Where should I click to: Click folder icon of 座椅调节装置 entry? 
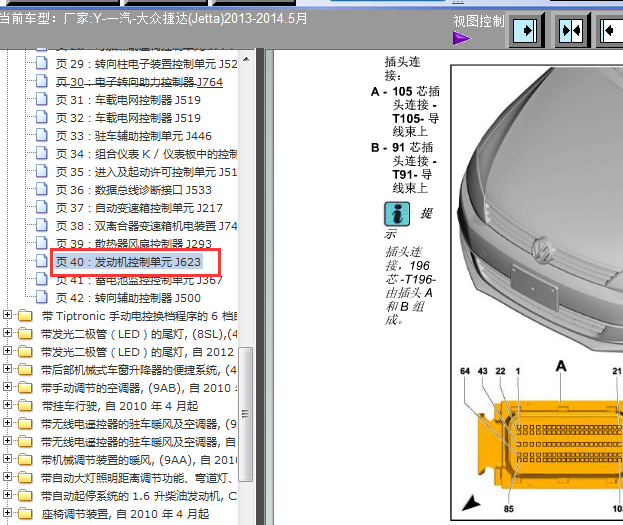coord(25,513)
